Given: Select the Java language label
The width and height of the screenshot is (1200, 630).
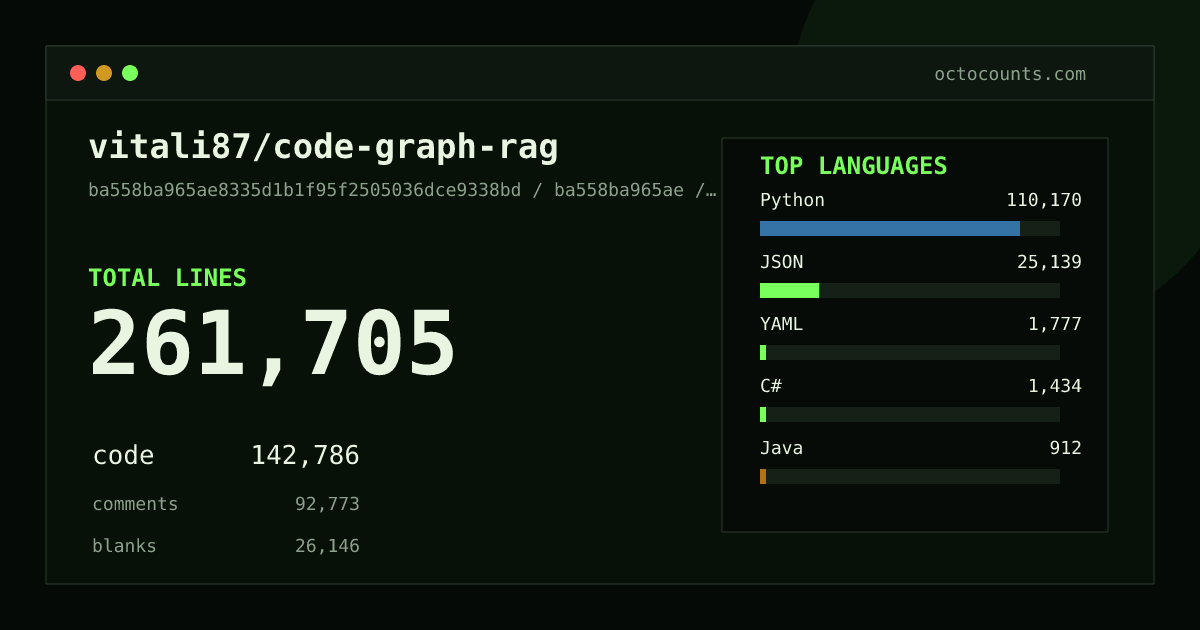Looking at the screenshot, I should pyautogui.click(x=781, y=448).
